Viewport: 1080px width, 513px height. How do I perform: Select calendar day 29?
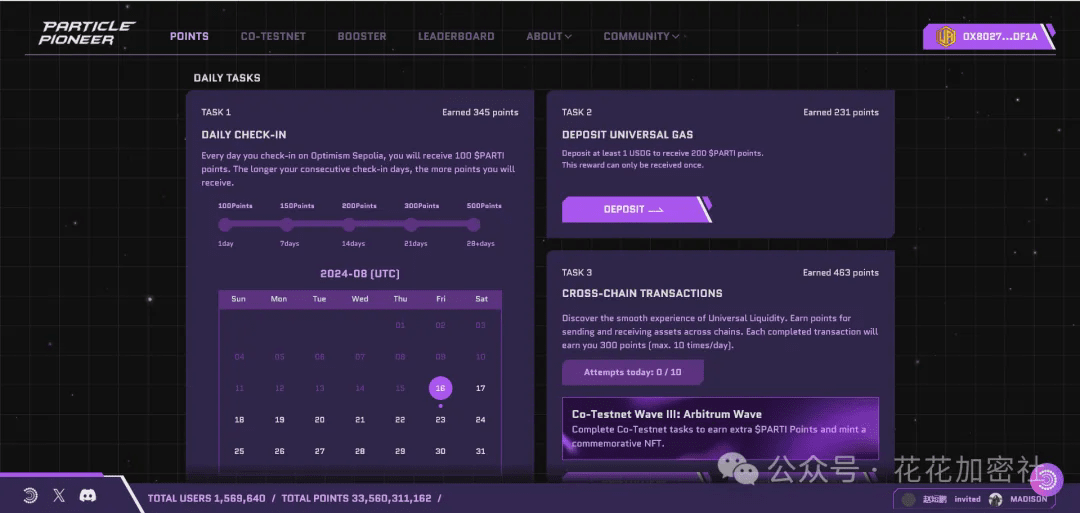[x=400, y=452]
